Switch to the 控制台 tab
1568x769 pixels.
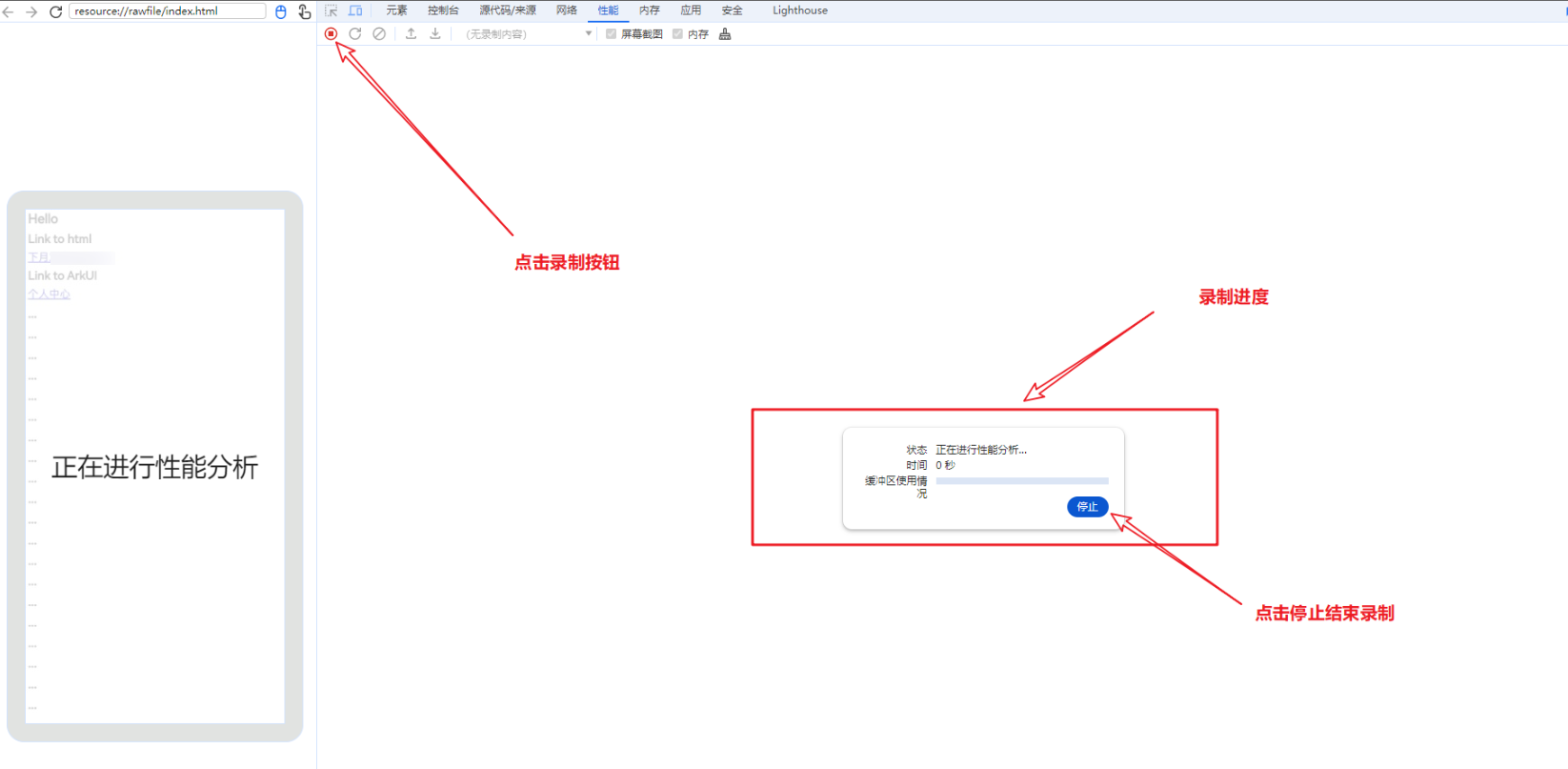[x=443, y=10]
